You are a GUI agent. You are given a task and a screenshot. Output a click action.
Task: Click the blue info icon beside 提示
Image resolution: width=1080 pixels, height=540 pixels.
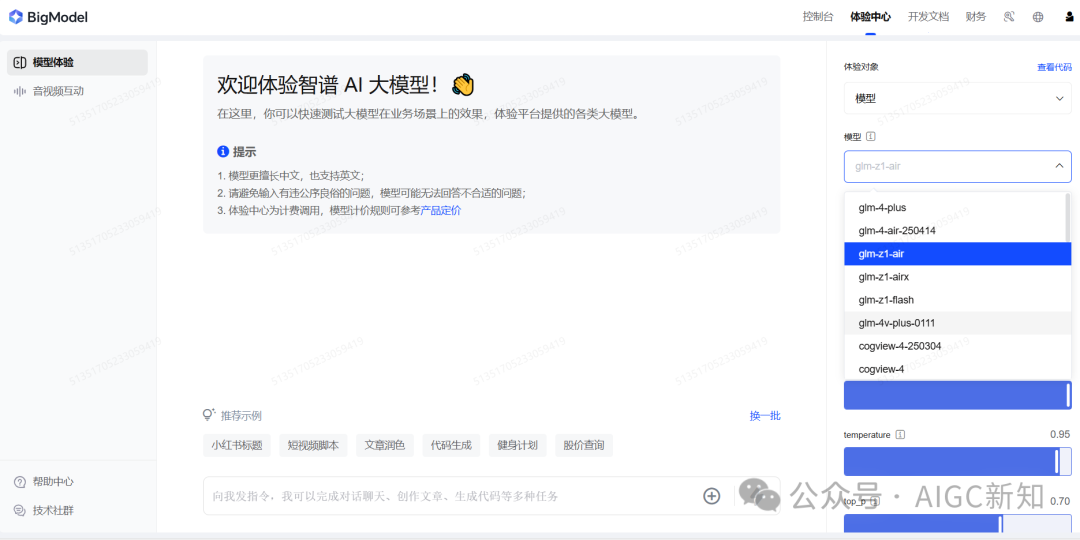222,152
